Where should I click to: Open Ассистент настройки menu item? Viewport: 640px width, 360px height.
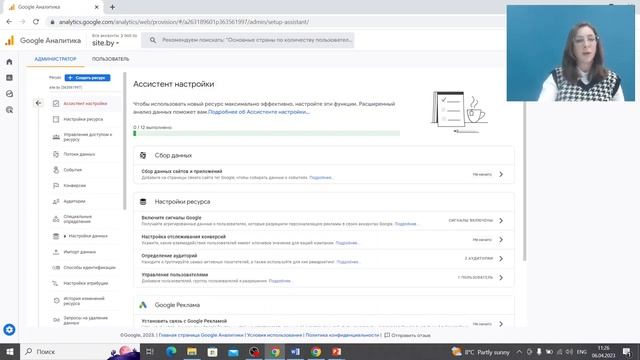[85, 104]
